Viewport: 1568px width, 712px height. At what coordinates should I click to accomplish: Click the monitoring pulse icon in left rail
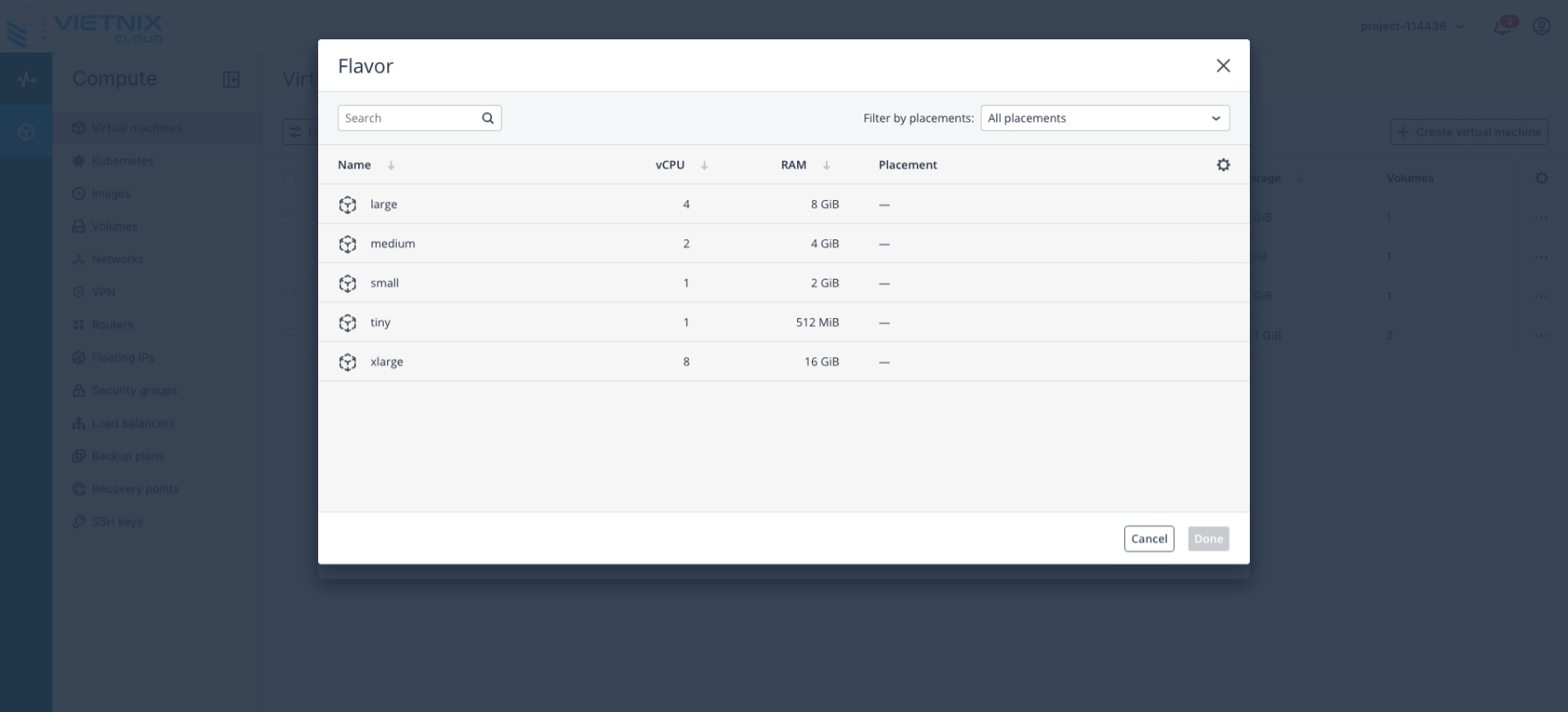pos(26,79)
